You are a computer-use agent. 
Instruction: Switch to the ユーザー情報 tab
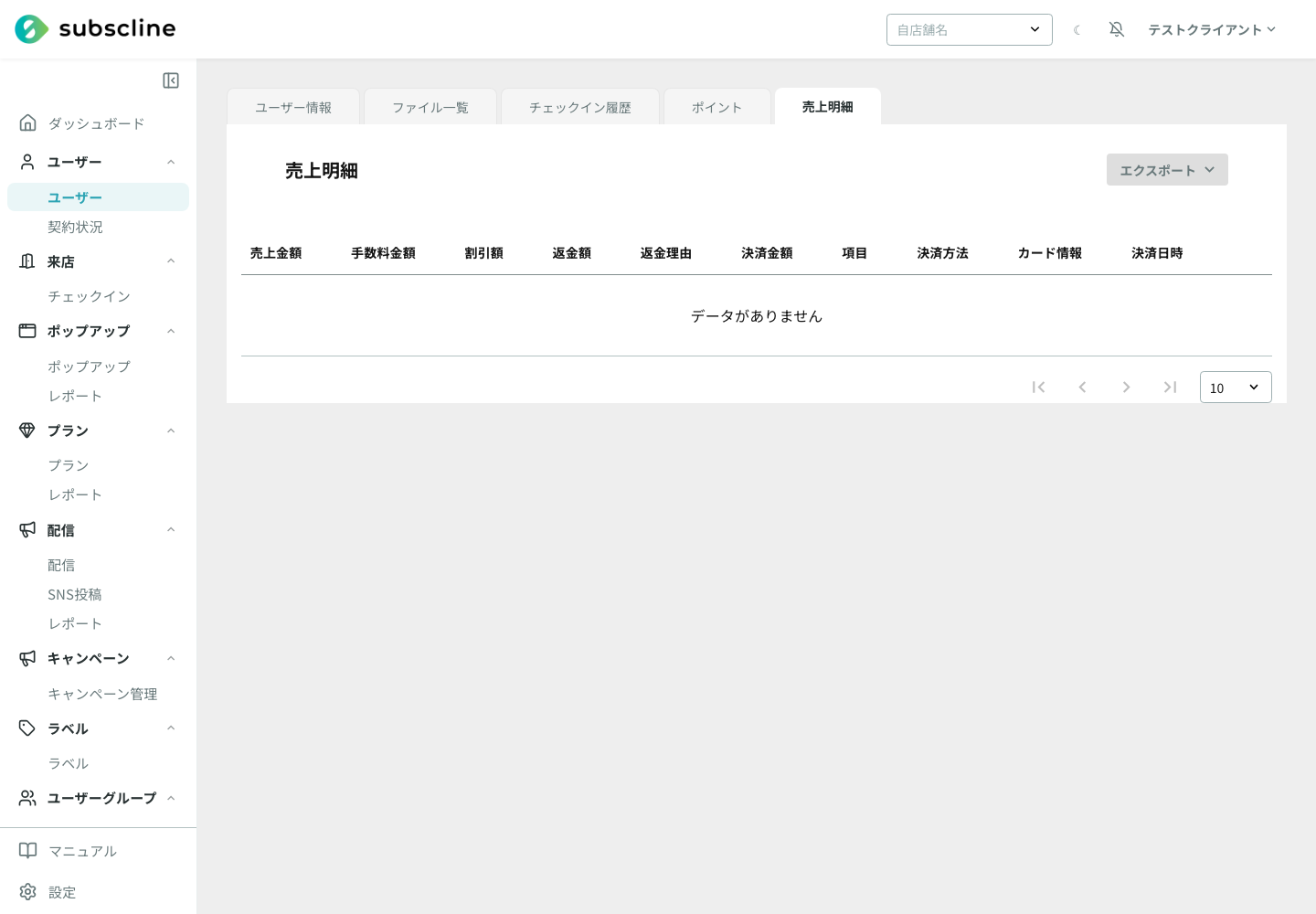(x=293, y=107)
